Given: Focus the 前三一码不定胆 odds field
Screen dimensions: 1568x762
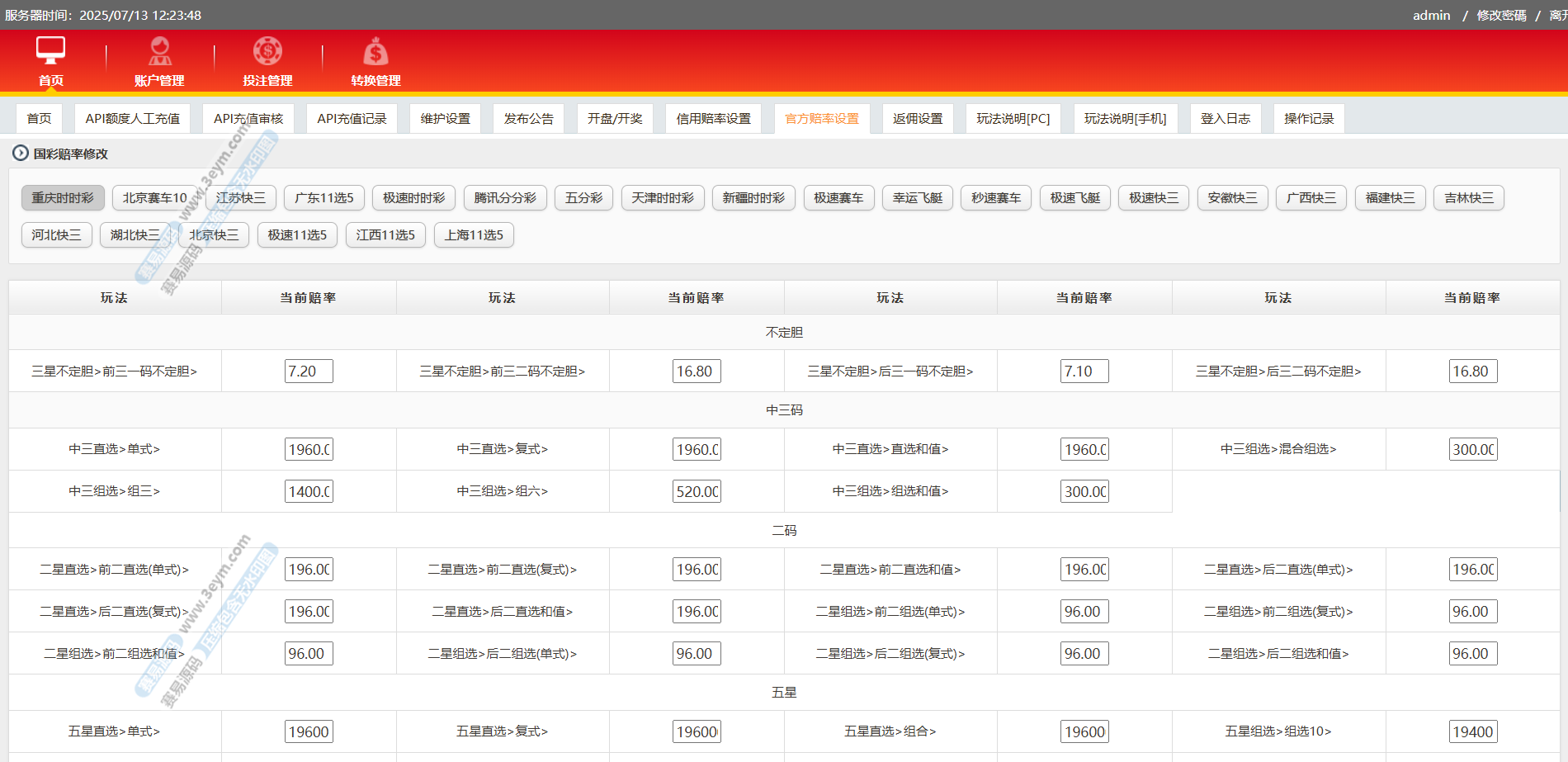Looking at the screenshot, I should click(309, 372).
